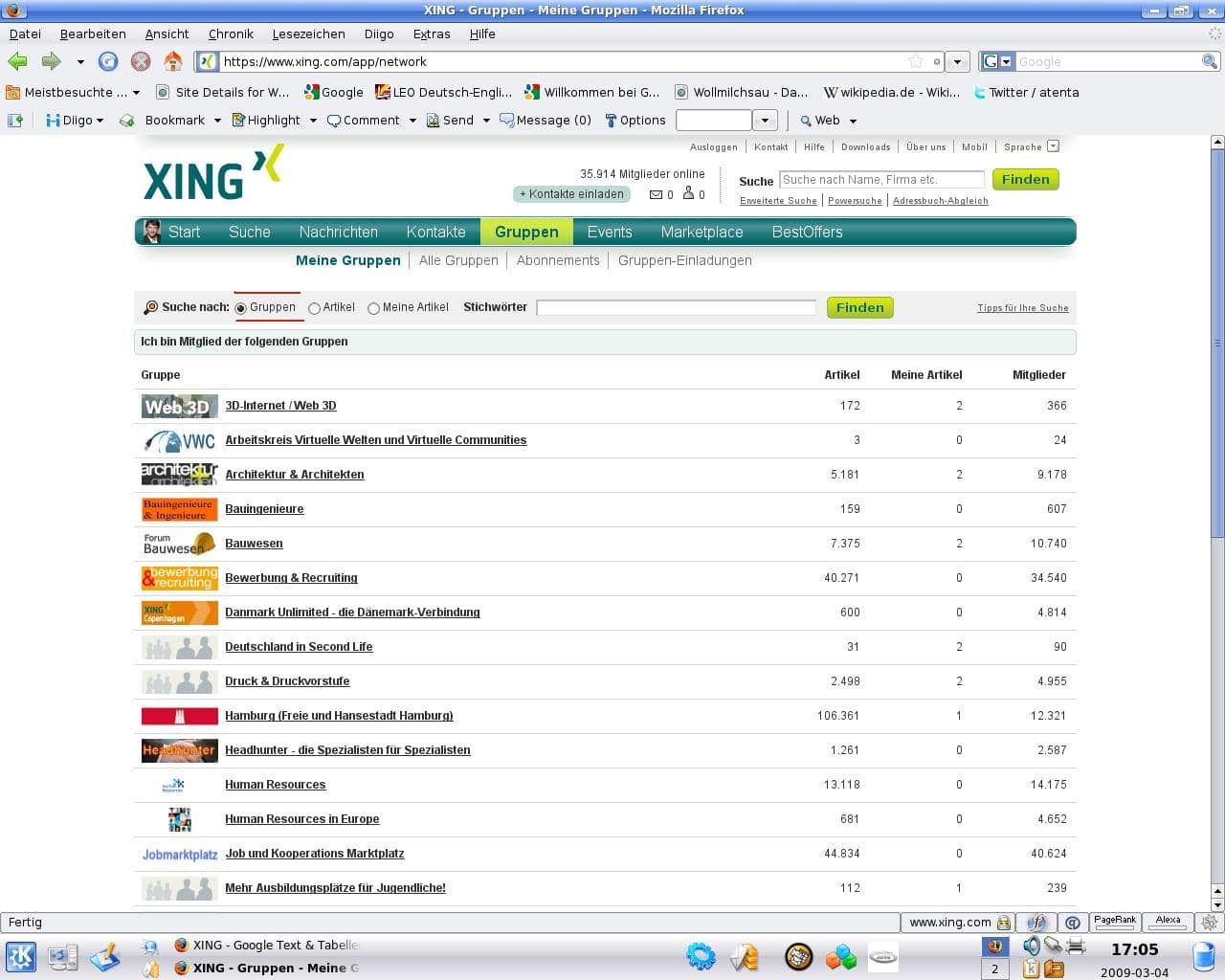
Task: Click the Diigo Comment tool
Action: (x=364, y=120)
